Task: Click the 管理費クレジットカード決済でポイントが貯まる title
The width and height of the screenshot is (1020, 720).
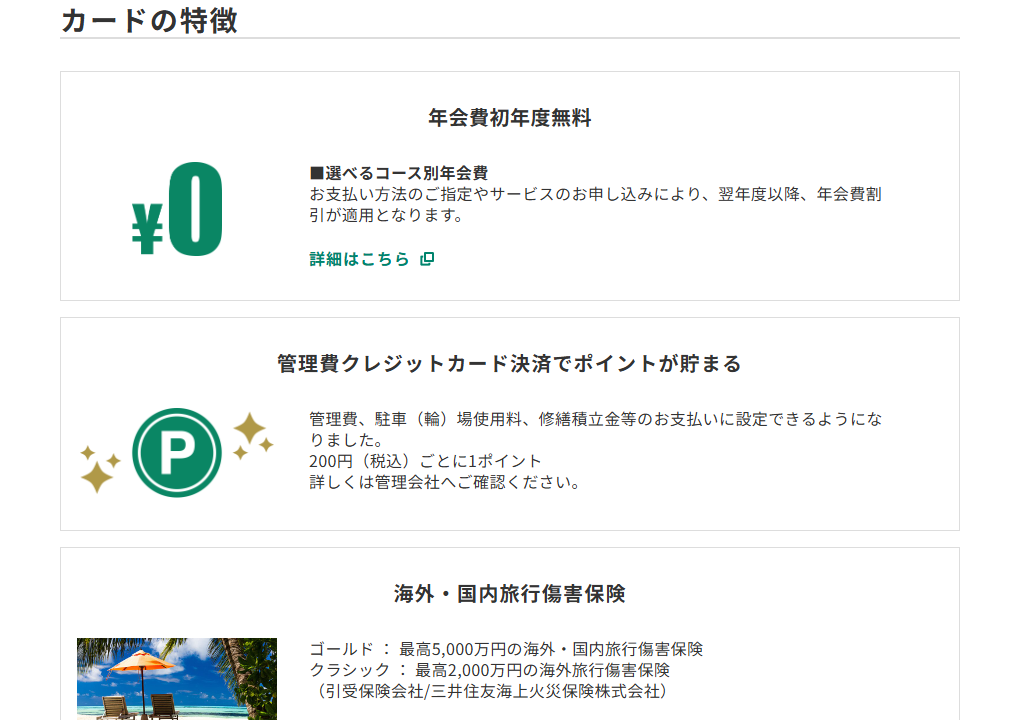Action: pyautogui.click(x=509, y=364)
